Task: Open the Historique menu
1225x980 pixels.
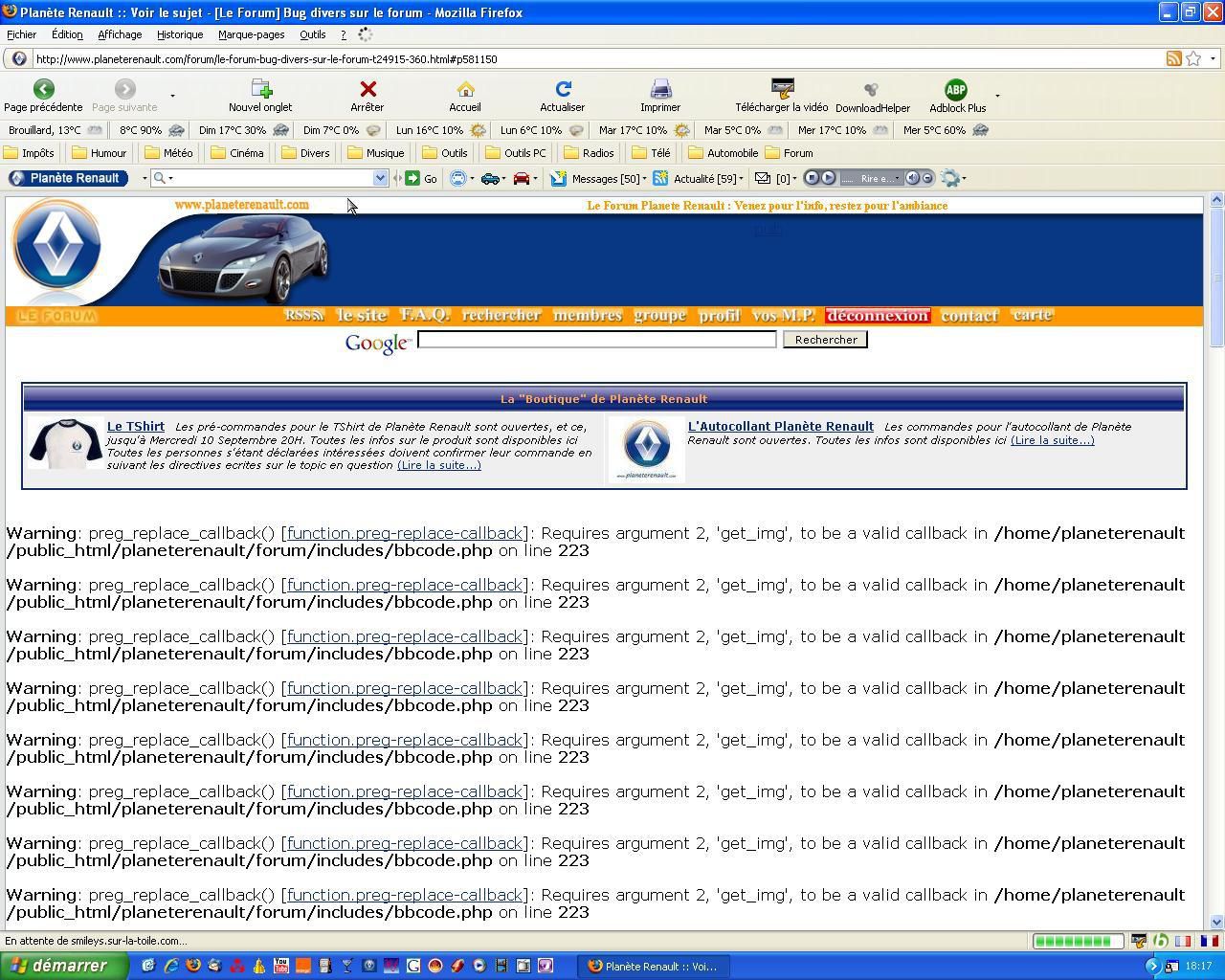Action: (180, 34)
